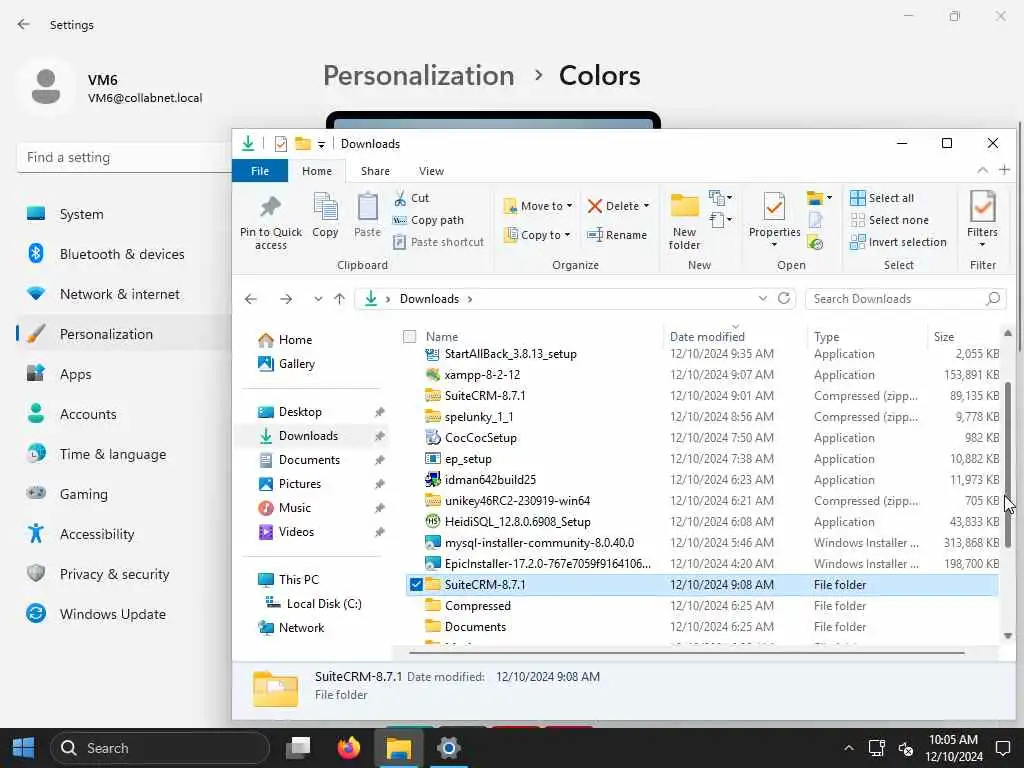Open the Copy to dropdown
The width and height of the screenshot is (1024, 768).
(537, 235)
